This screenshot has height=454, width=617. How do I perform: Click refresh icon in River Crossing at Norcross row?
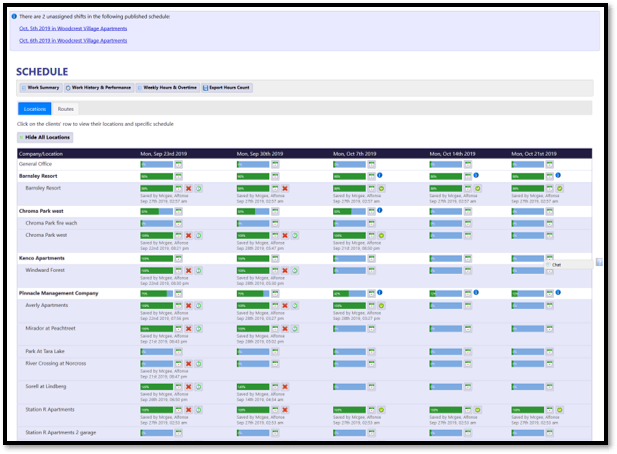coord(199,364)
